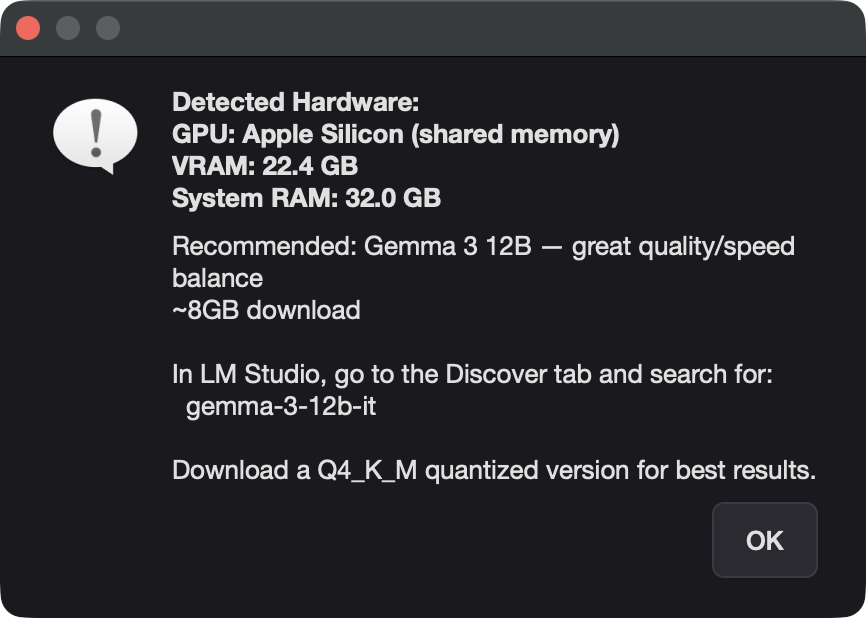Click the 'Detected Hardware:' heading
Viewport: 866px width, 618px height.
295,102
